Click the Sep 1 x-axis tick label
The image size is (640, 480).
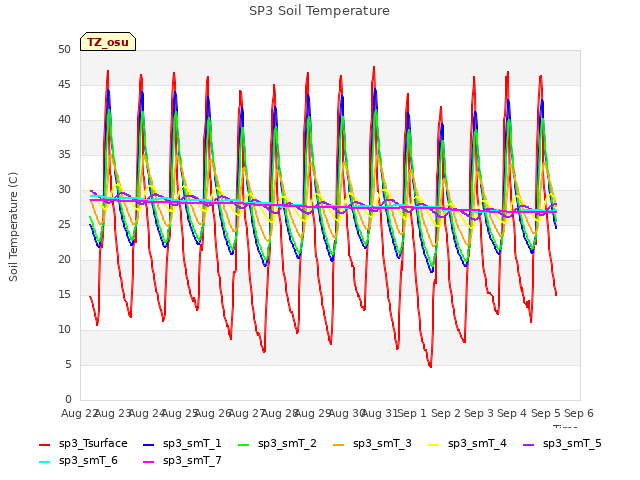click(411, 413)
